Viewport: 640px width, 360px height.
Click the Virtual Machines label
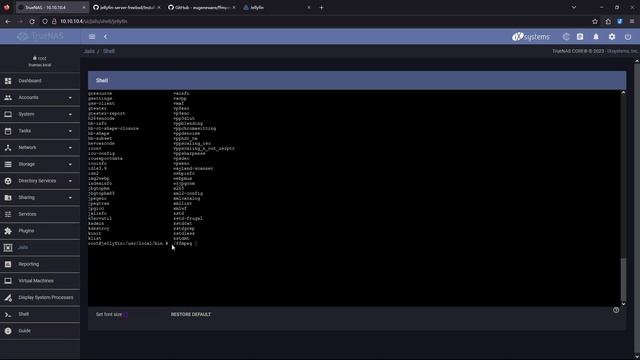[x=36, y=281]
